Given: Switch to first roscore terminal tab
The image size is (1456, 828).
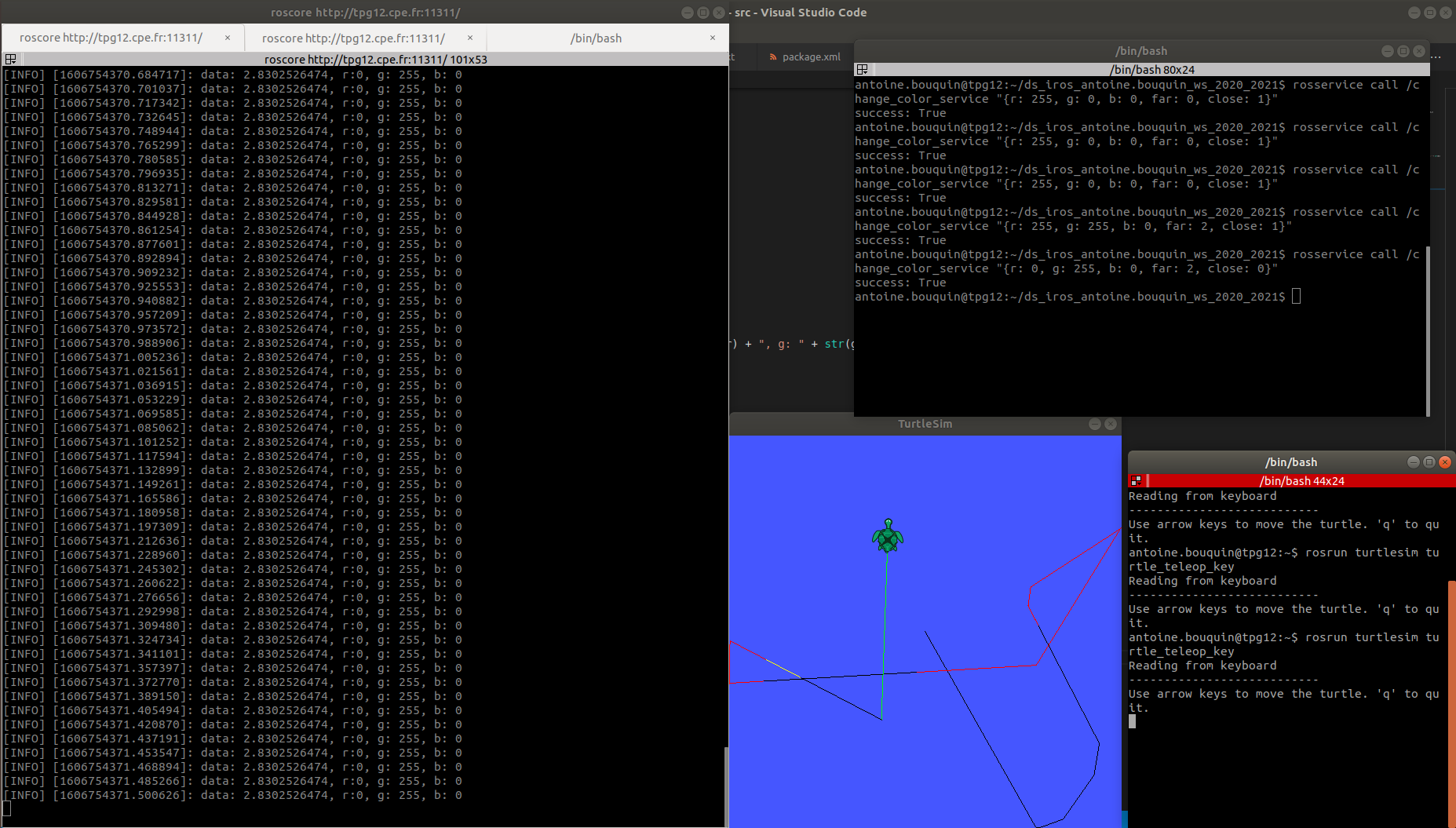Looking at the screenshot, I should (x=111, y=38).
